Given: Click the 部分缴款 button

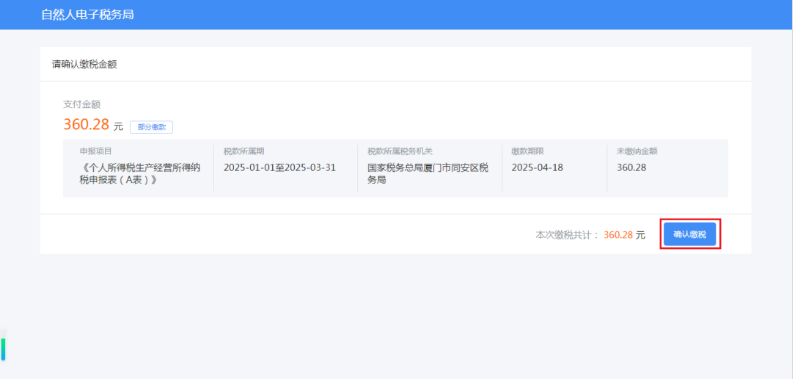Looking at the screenshot, I should (x=152, y=127).
